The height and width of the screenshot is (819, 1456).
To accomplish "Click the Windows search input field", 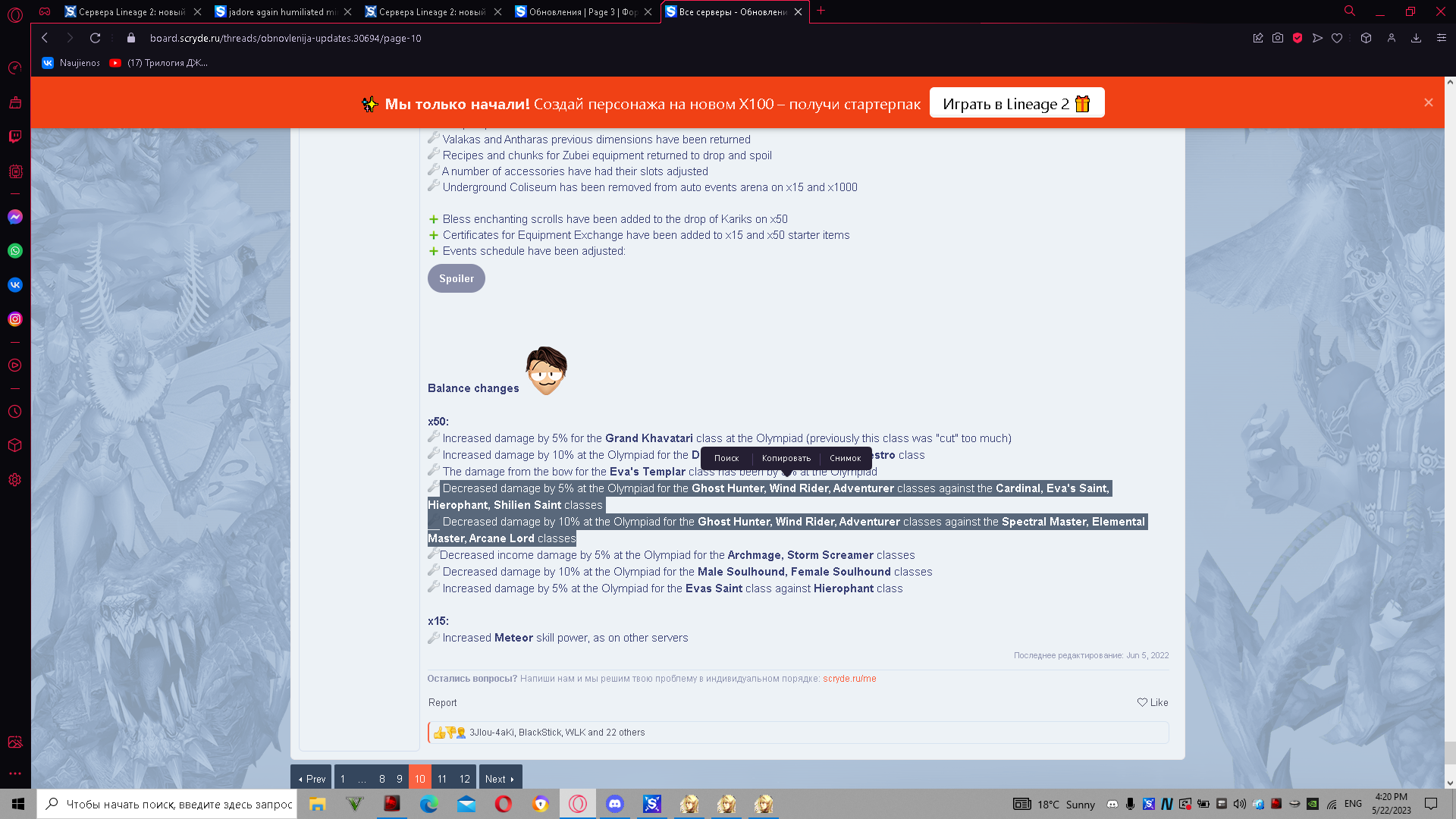I will point(178,804).
